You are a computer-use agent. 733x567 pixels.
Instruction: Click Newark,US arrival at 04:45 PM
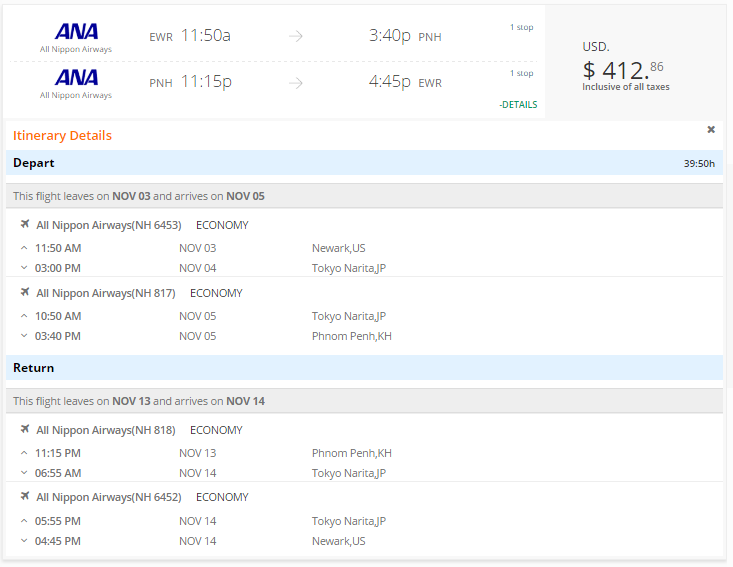coord(338,541)
